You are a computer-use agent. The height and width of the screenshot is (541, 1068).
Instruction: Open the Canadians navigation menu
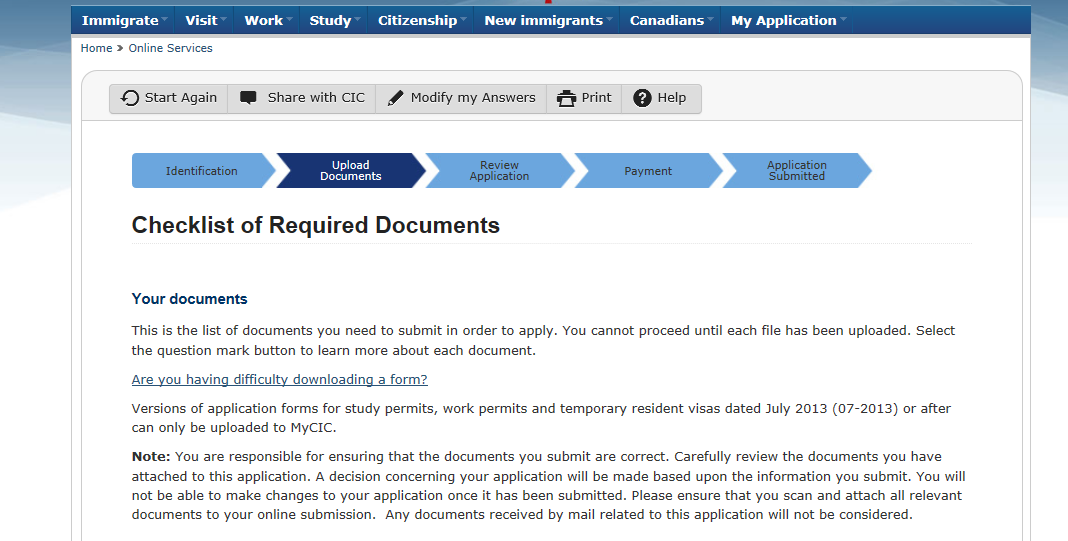[670, 20]
